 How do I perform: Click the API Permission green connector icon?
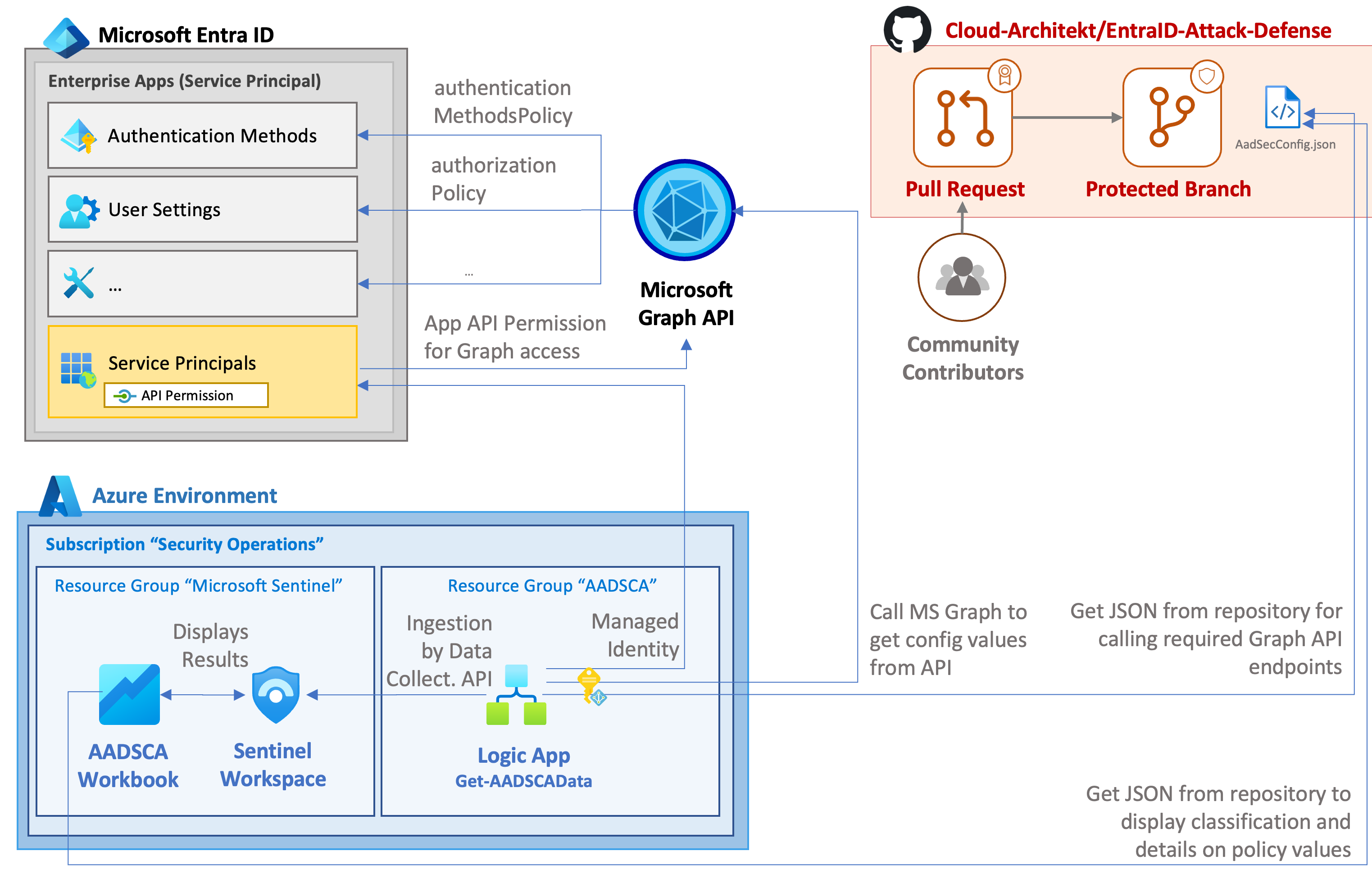[x=124, y=396]
